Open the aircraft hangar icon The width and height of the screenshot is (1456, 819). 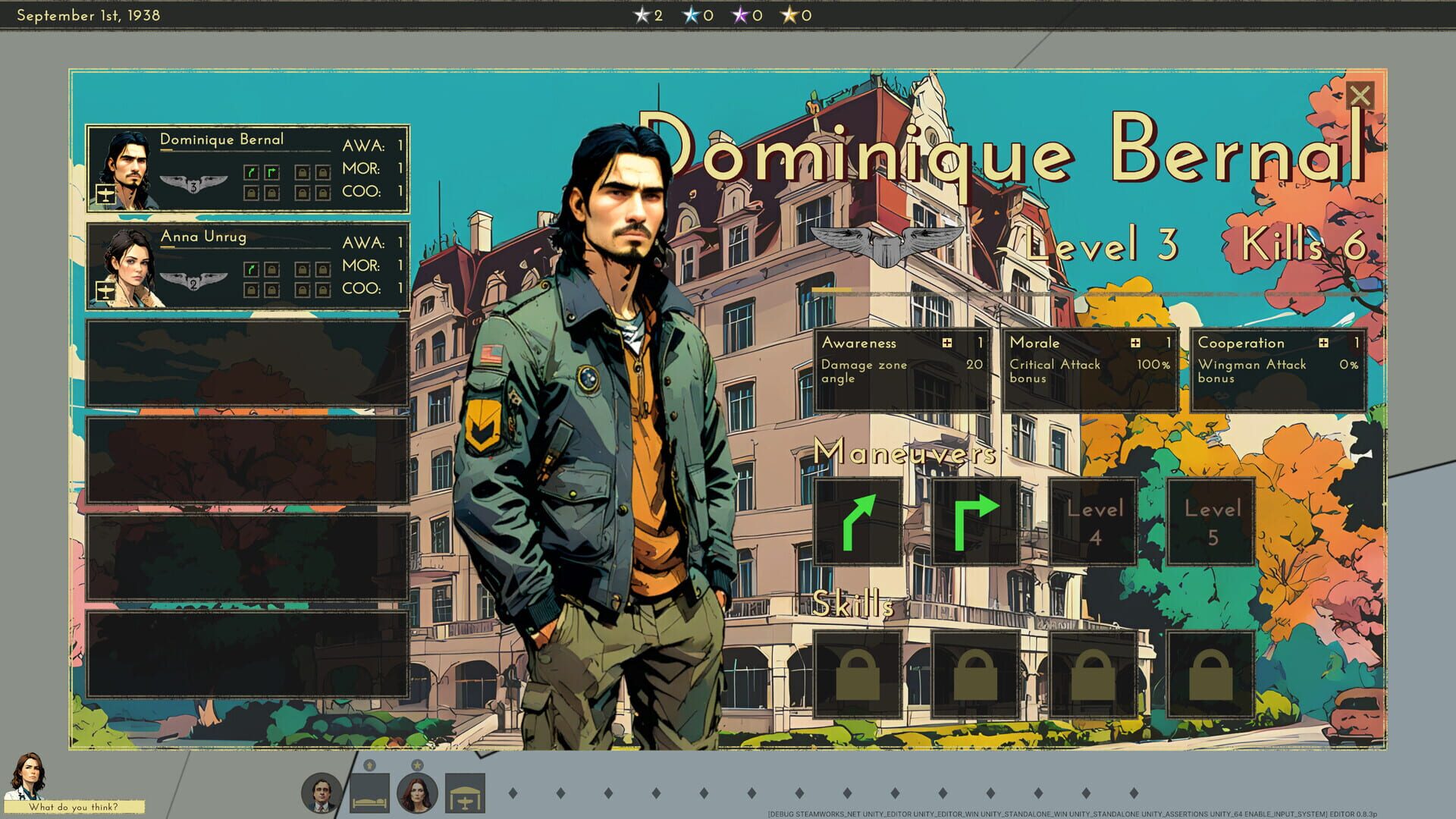pos(465,793)
